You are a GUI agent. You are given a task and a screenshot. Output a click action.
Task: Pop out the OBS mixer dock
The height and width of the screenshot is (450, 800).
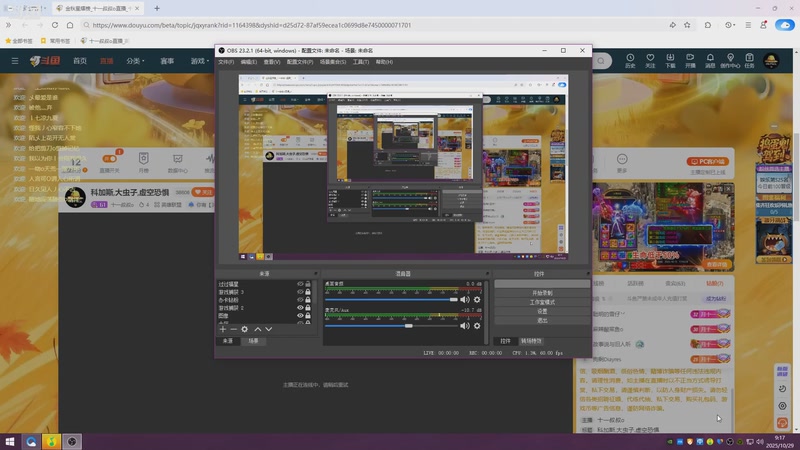click(x=487, y=274)
